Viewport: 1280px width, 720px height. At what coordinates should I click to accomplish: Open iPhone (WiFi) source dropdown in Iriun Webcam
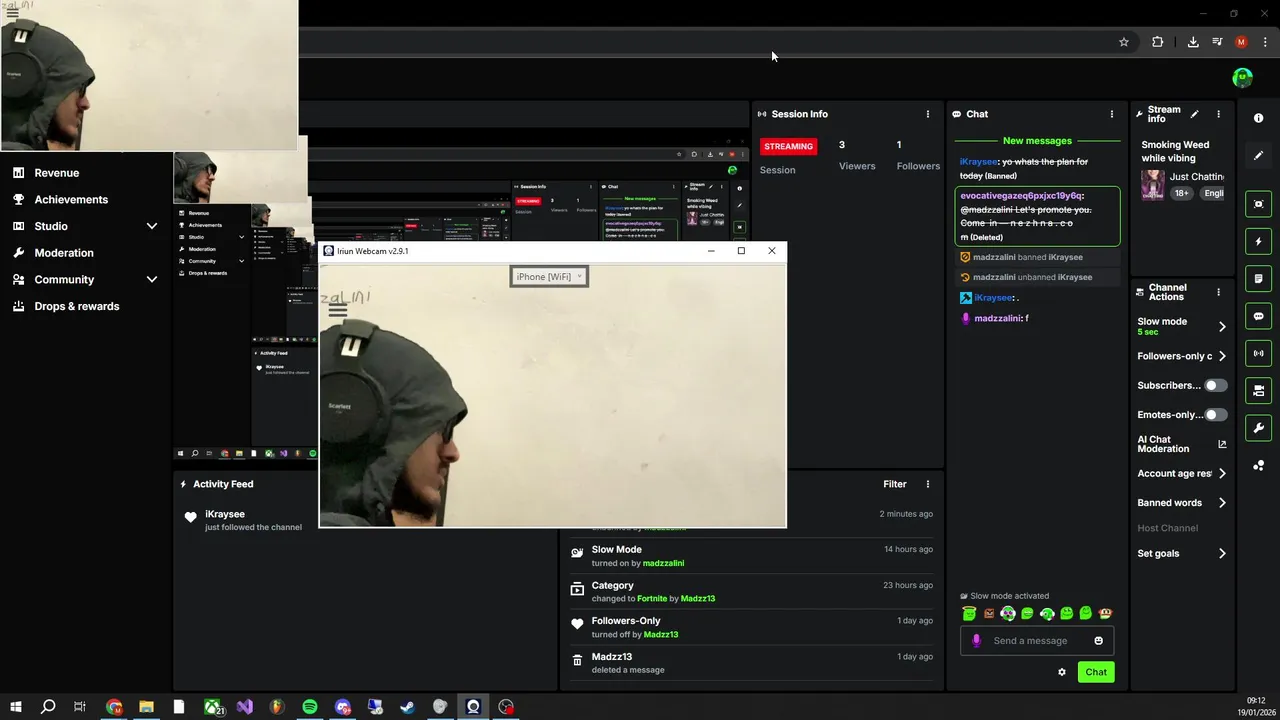coord(549,277)
